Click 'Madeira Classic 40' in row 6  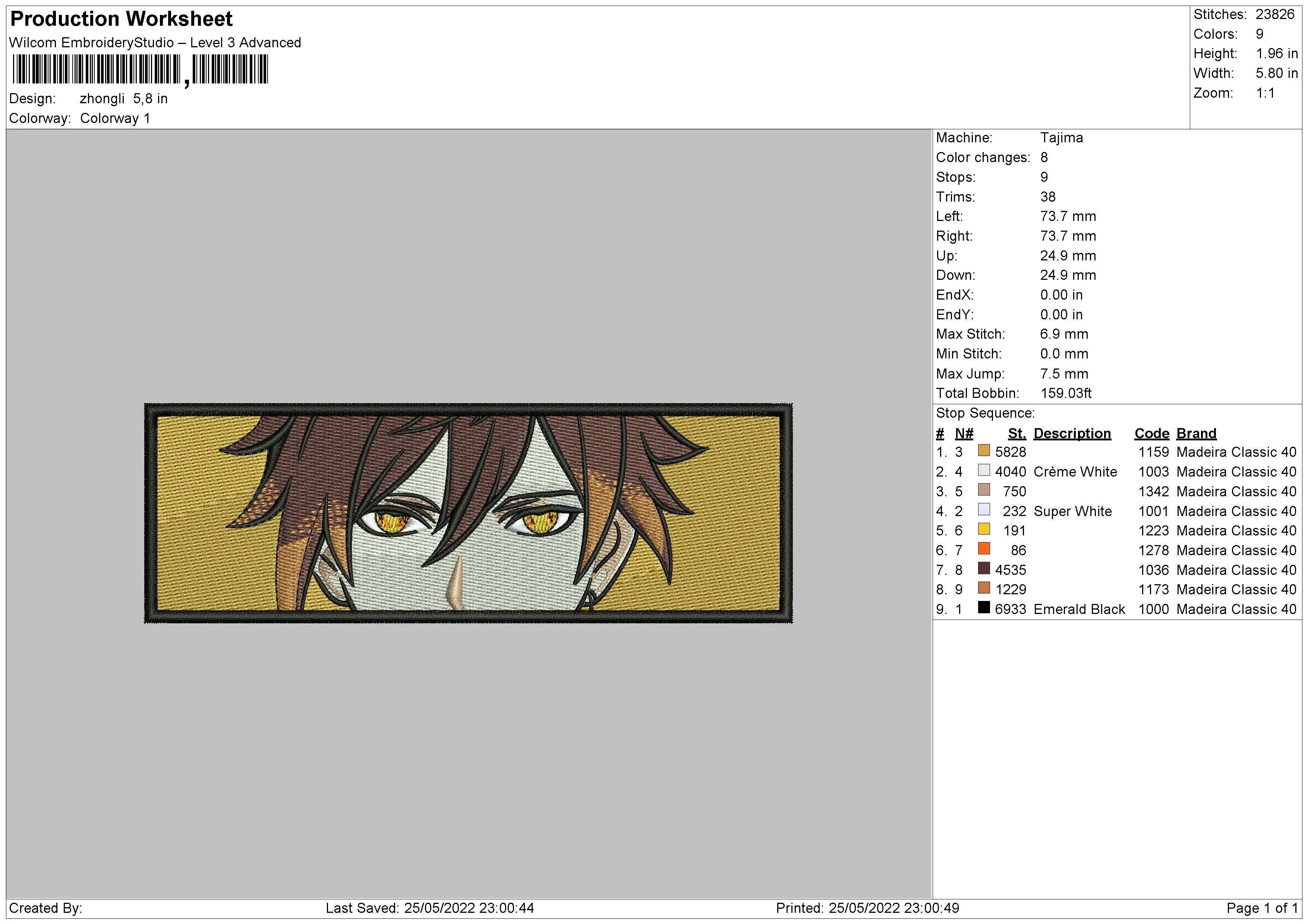pyautogui.click(x=1236, y=551)
